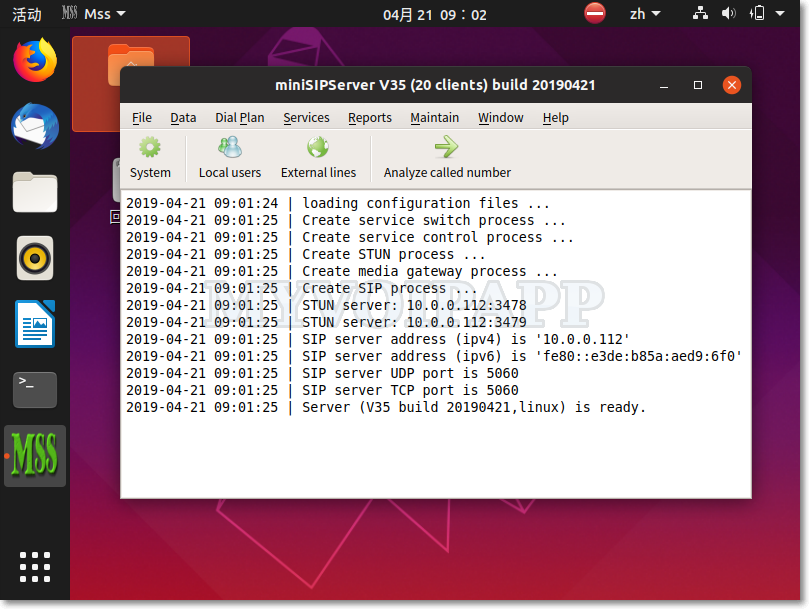This screenshot has width=809, height=609.
Task: Click log line 'Create SIP process ...'
Action: [x=301, y=289]
